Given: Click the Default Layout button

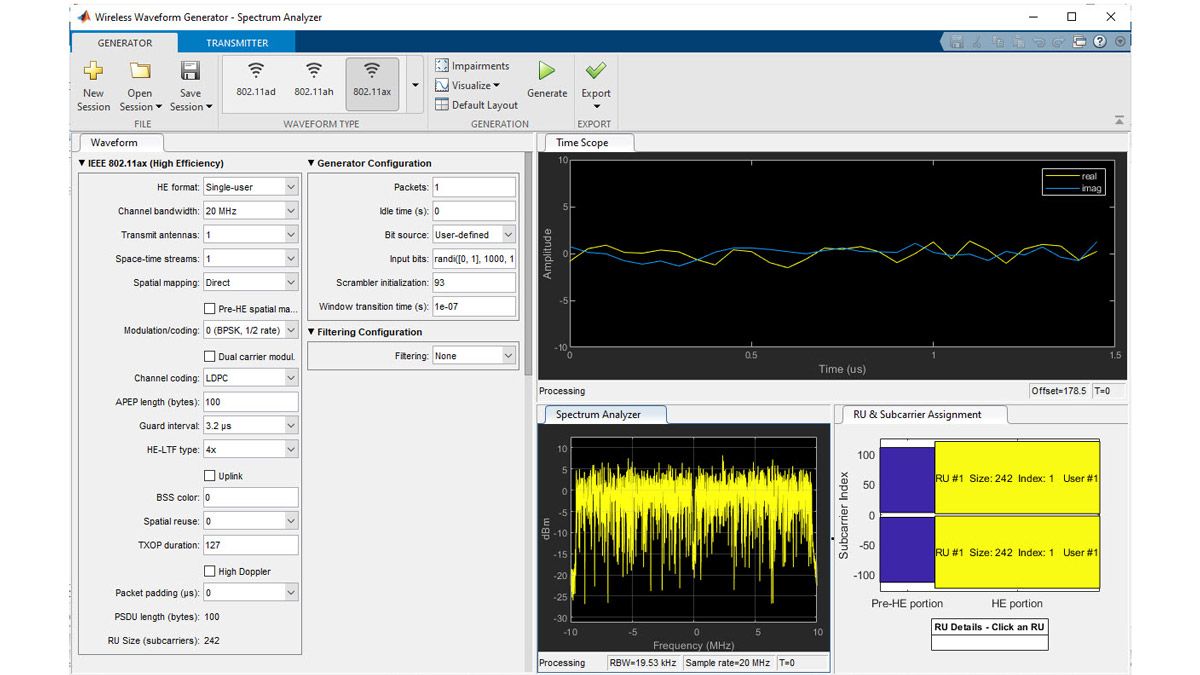Looking at the screenshot, I should click(476, 105).
